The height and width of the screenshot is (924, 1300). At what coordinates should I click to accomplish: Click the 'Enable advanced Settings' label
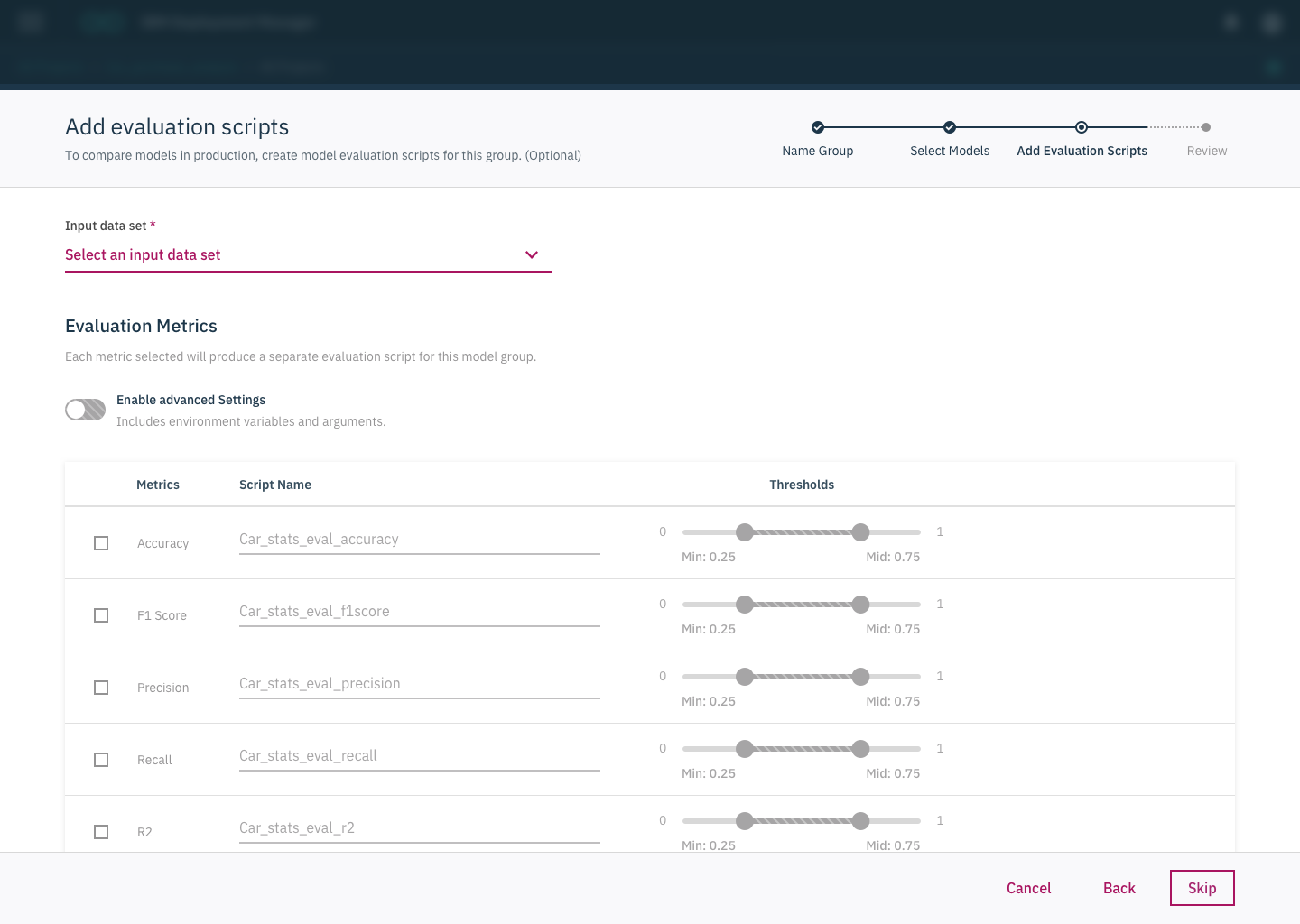[191, 400]
